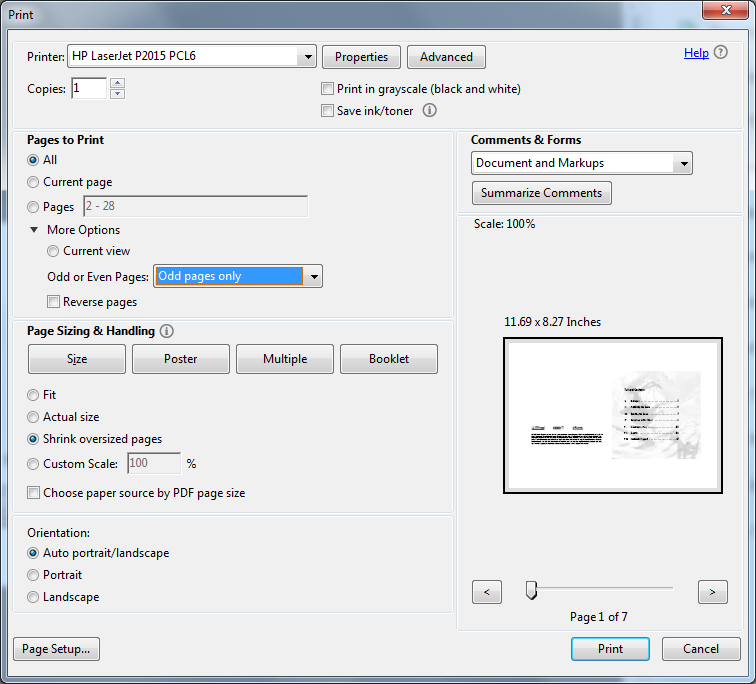Enable Print in grayscale checkbox
This screenshot has height=684, width=756.
tap(327, 89)
